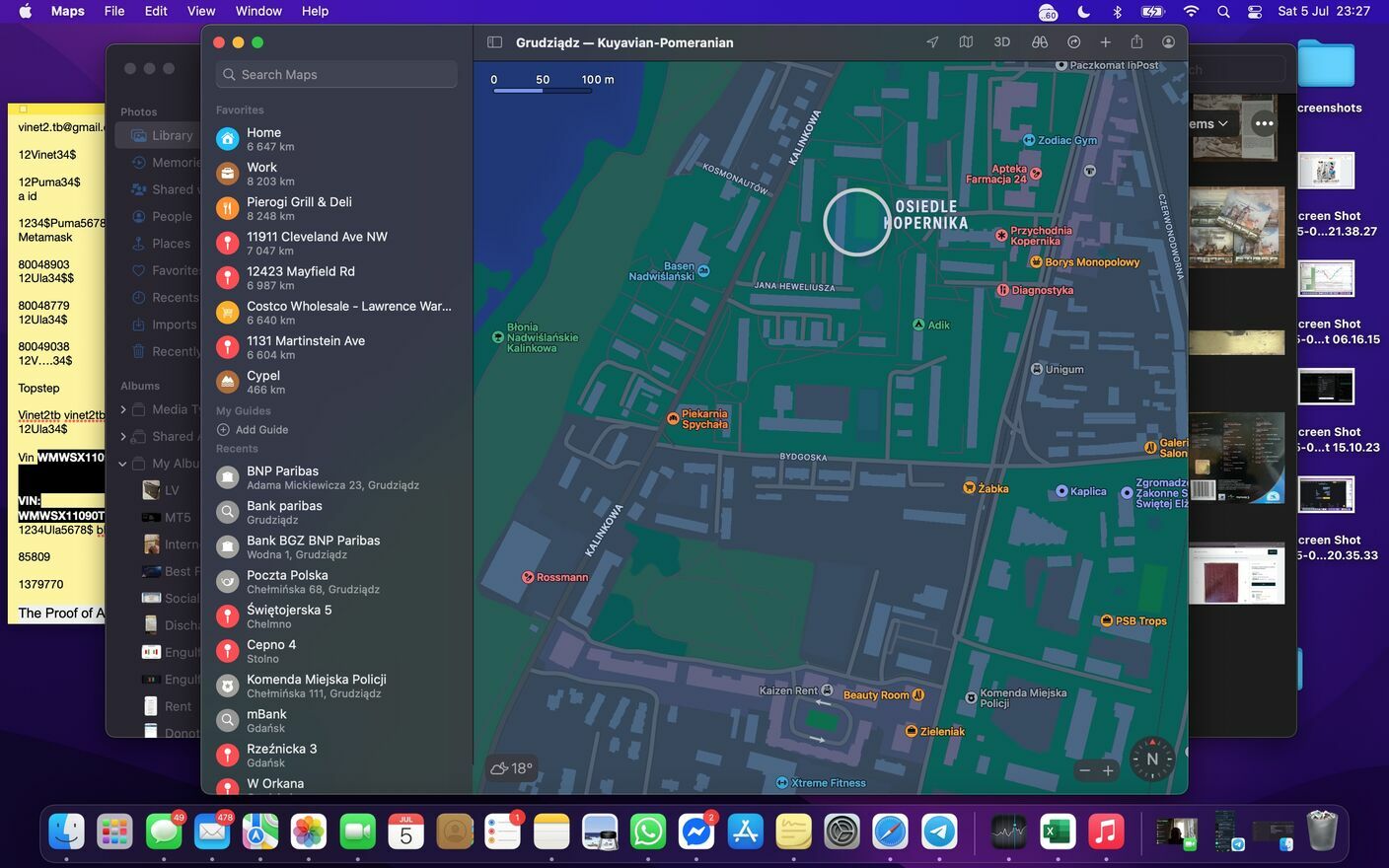This screenshot has width=1389, height=868.
Task: Click the compass to reset north
Action: click(1151, 759)
